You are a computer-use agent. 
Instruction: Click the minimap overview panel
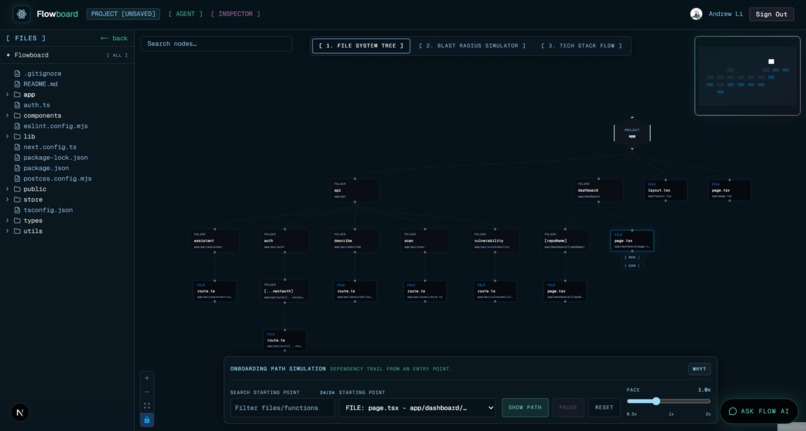(747, 76)
